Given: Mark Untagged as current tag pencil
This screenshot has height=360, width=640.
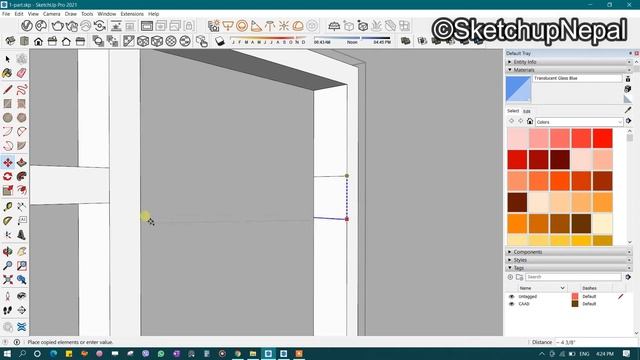Looking at the screenshot, I should pos(620,297).
